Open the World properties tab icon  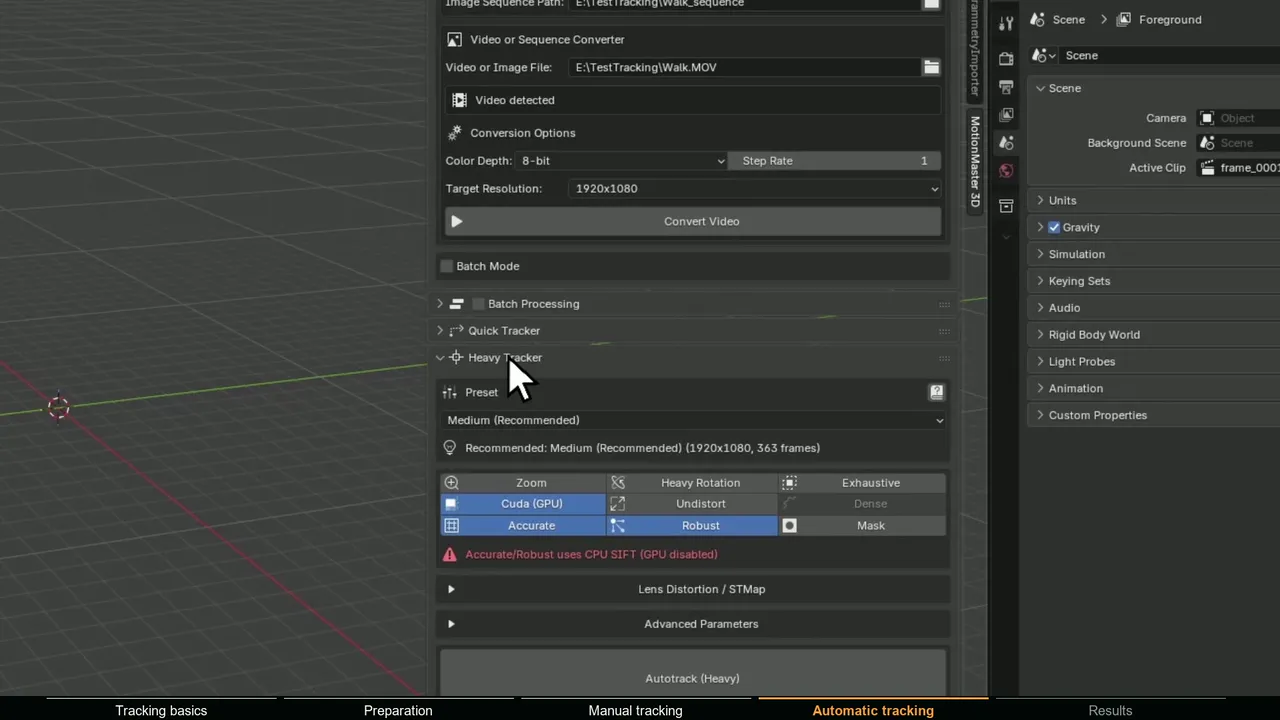click(x=1006, y=171)
